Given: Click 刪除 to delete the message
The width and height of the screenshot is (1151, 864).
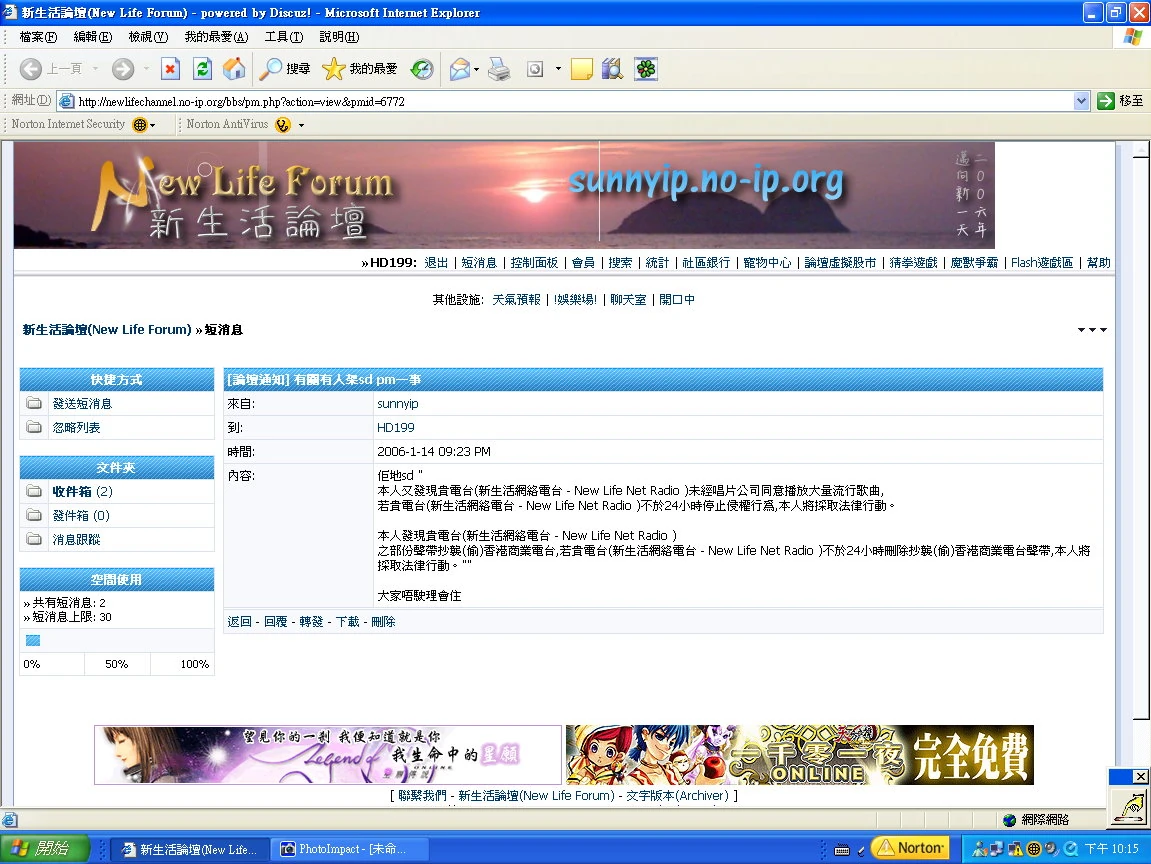Looking at the screenshot, I should click(383, 622).
